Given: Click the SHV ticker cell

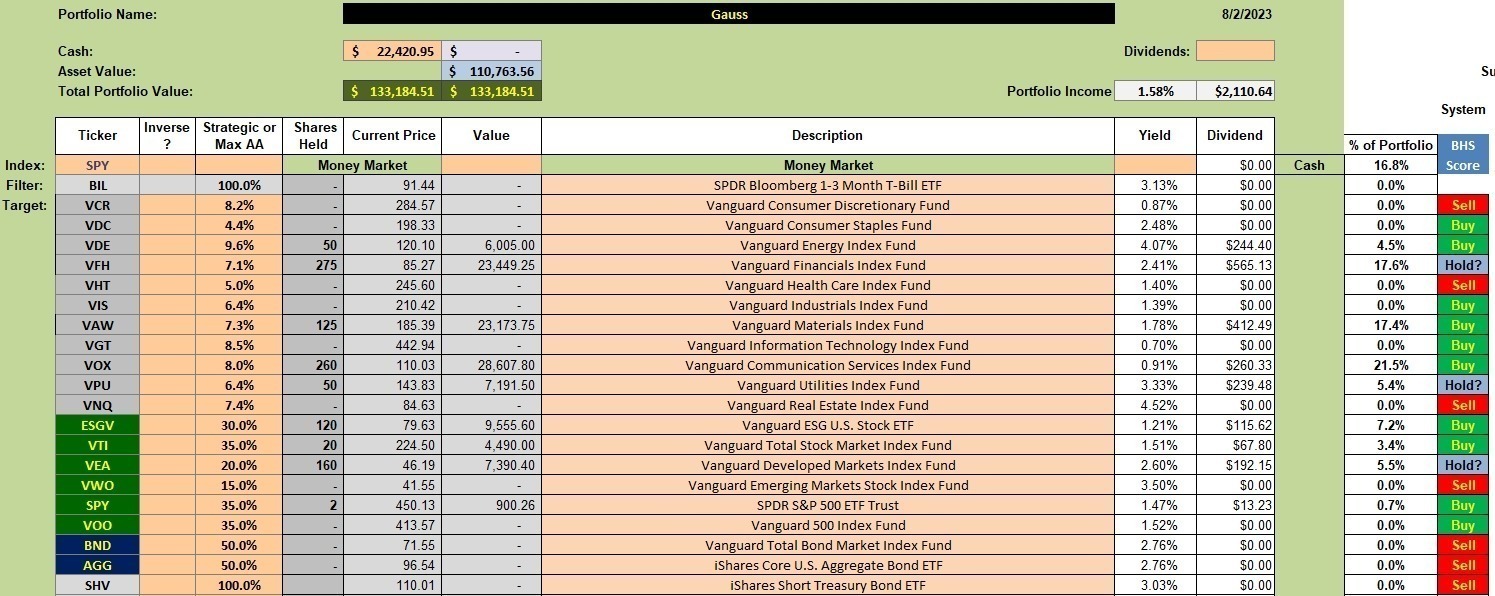Looking at the screenshot, I should click(97, 585).
